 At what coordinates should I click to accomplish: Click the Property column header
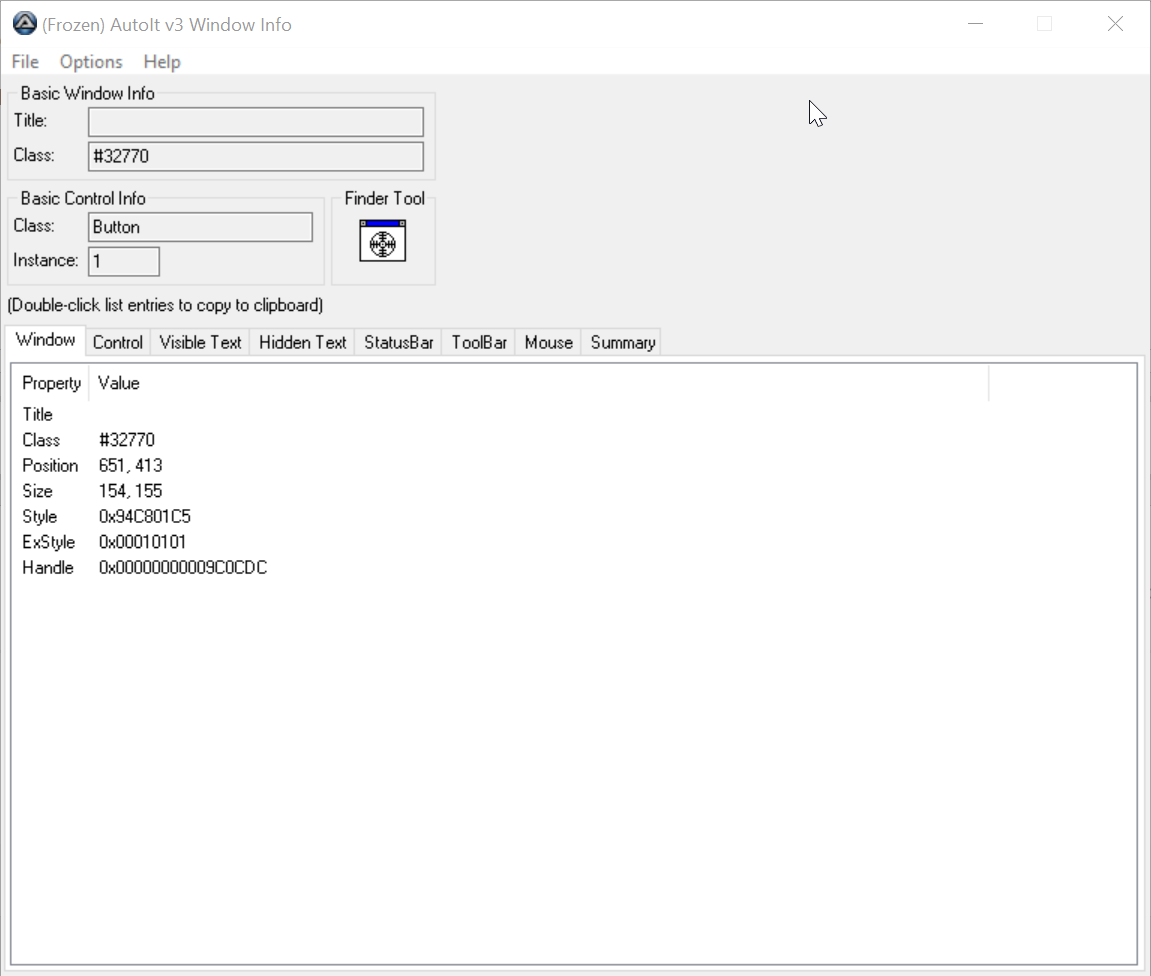tap(51, 383)
